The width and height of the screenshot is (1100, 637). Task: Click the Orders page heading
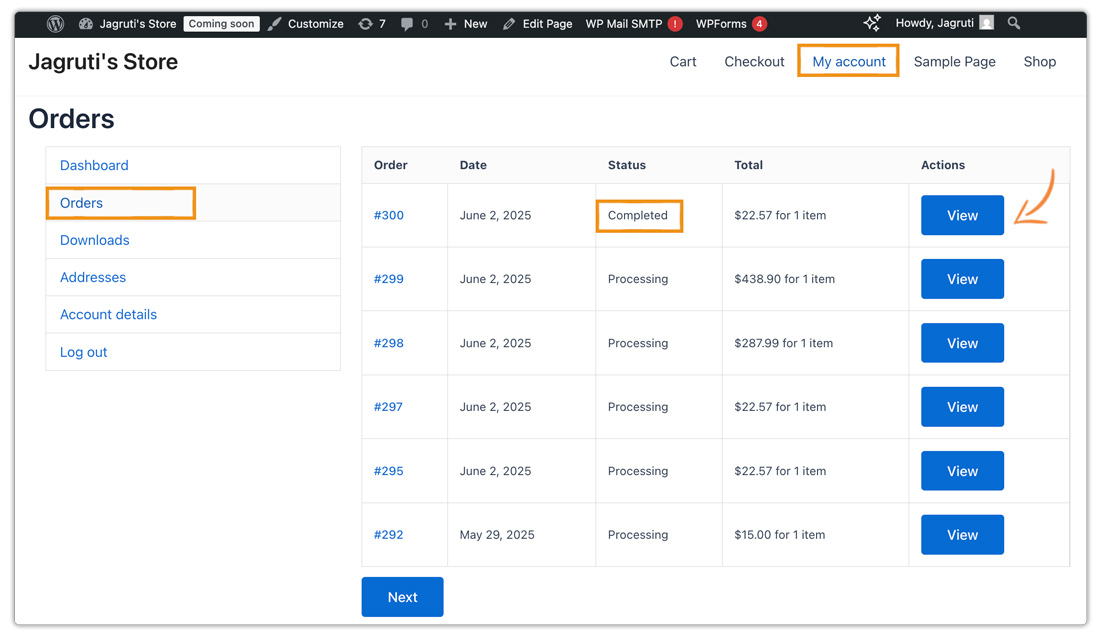[72, 119]
